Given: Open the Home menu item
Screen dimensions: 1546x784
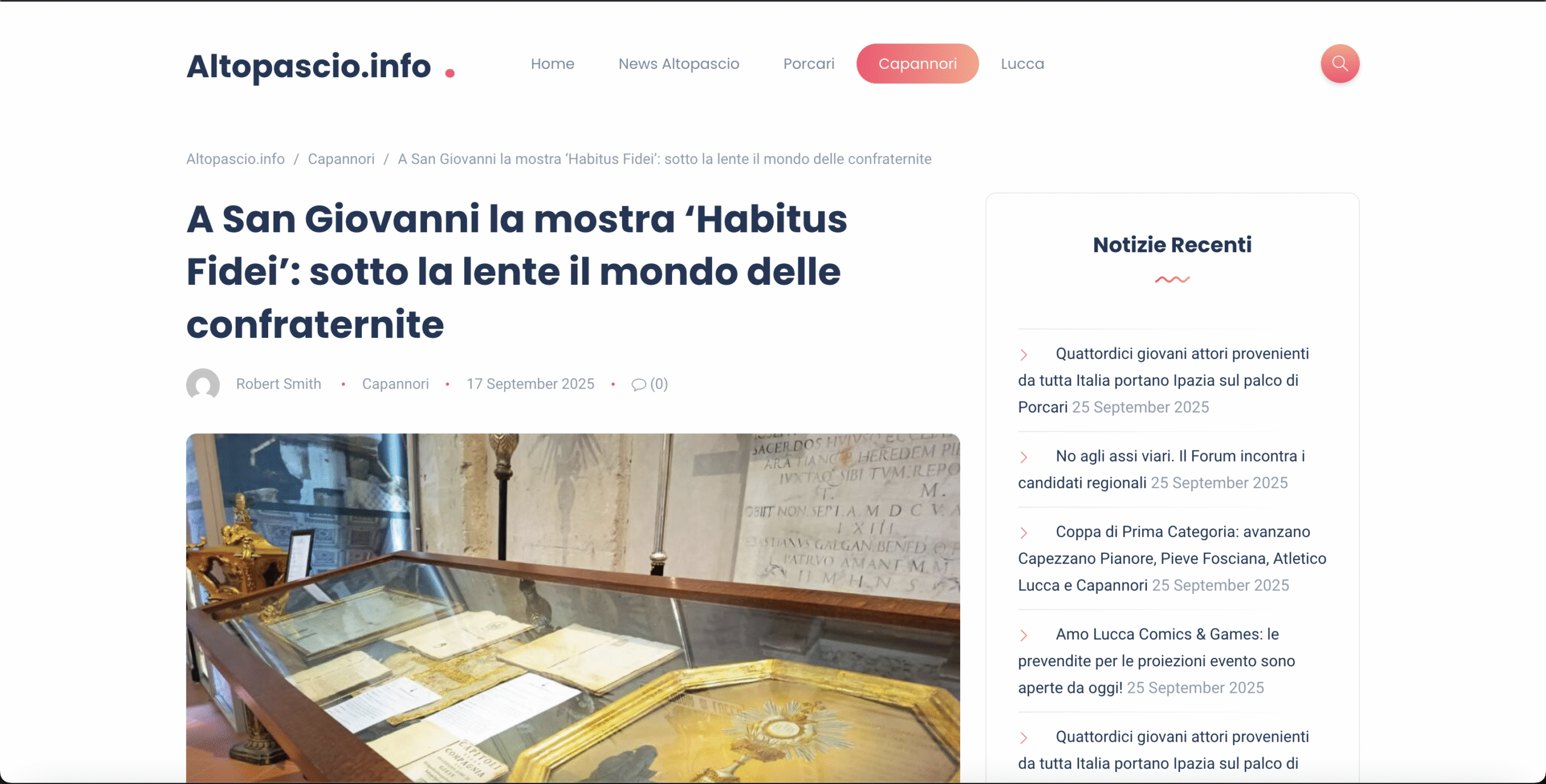Looking at the screenshot, I should point(552,63).
